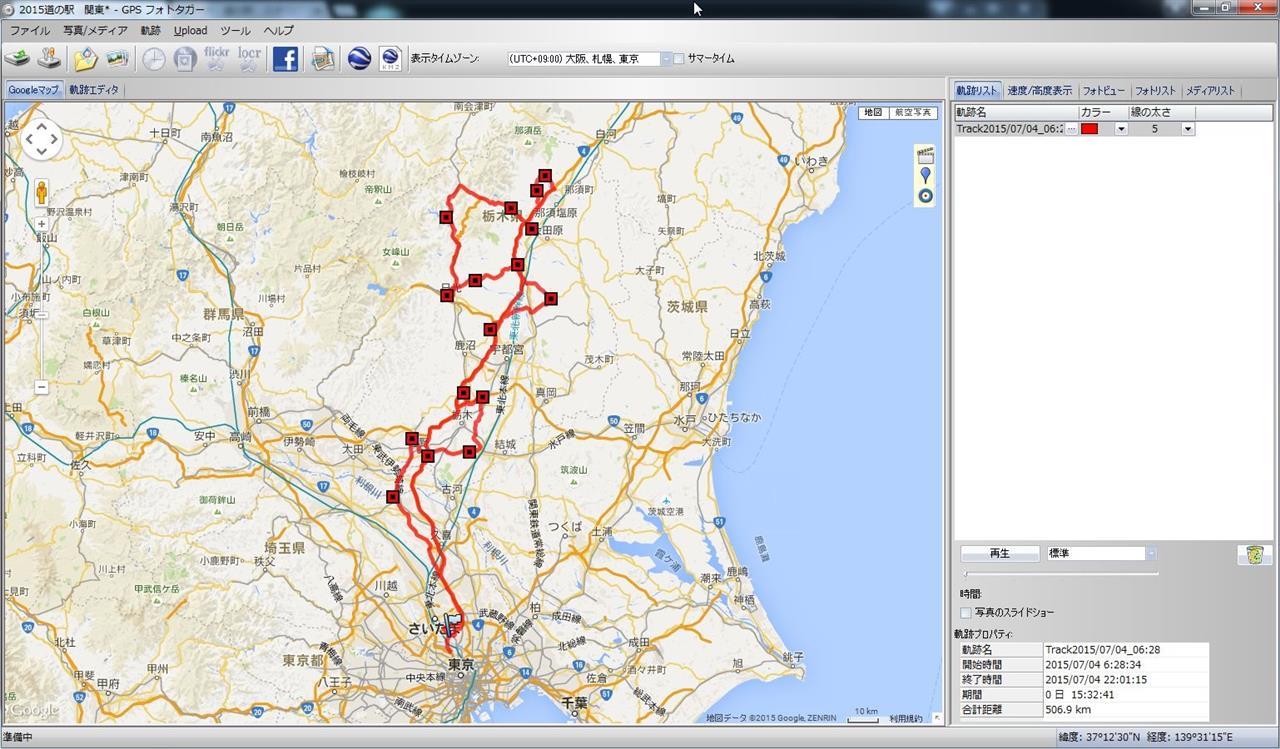Open the Upload menu

tap(190, 31)
